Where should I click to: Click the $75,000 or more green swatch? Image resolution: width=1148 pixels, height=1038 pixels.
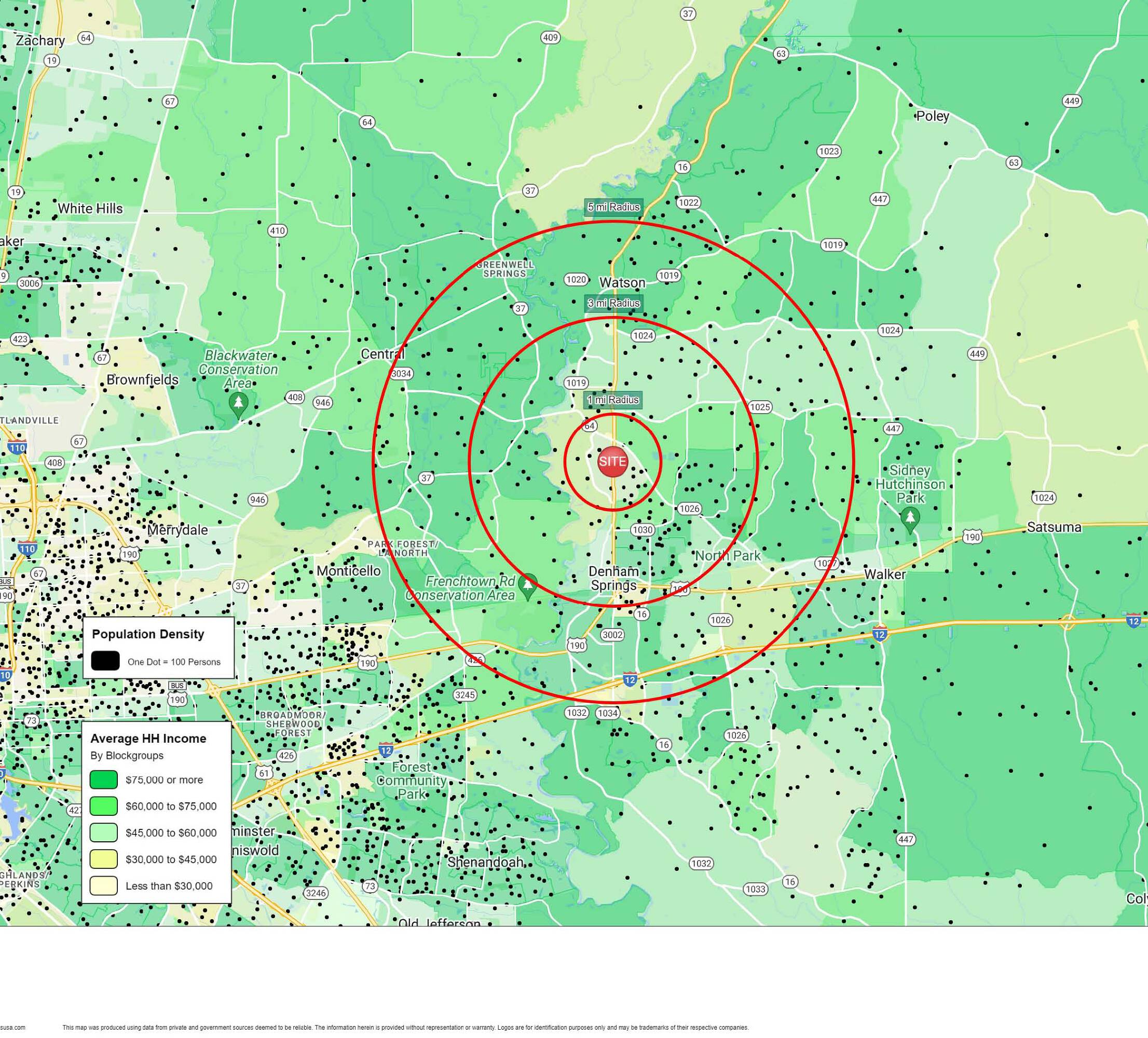point(104,780)
